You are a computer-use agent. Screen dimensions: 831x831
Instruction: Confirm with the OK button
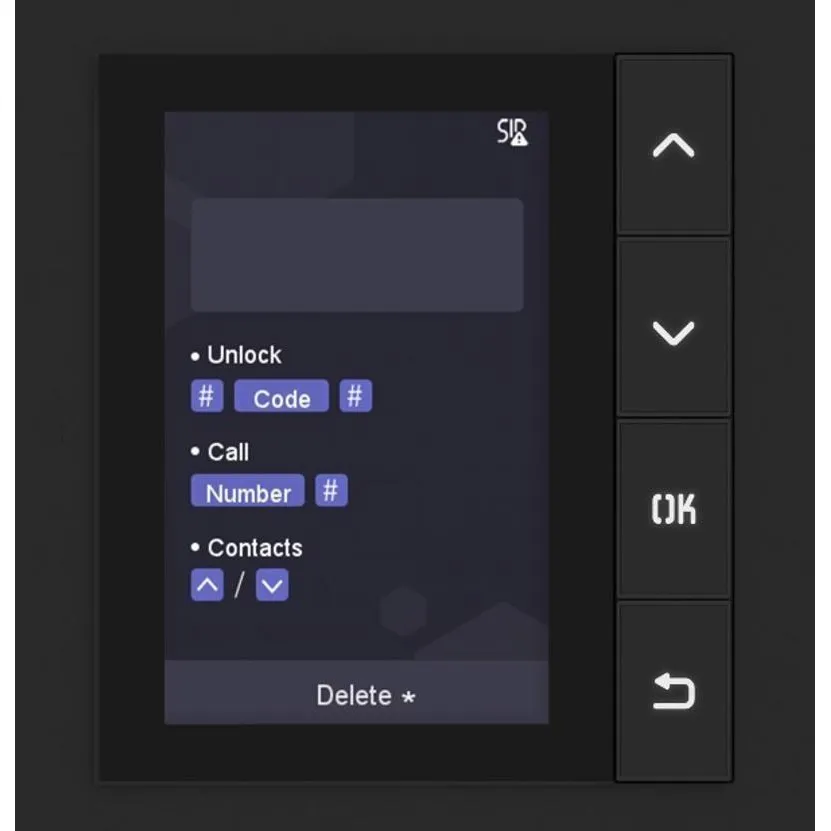(x=674, y=509)
